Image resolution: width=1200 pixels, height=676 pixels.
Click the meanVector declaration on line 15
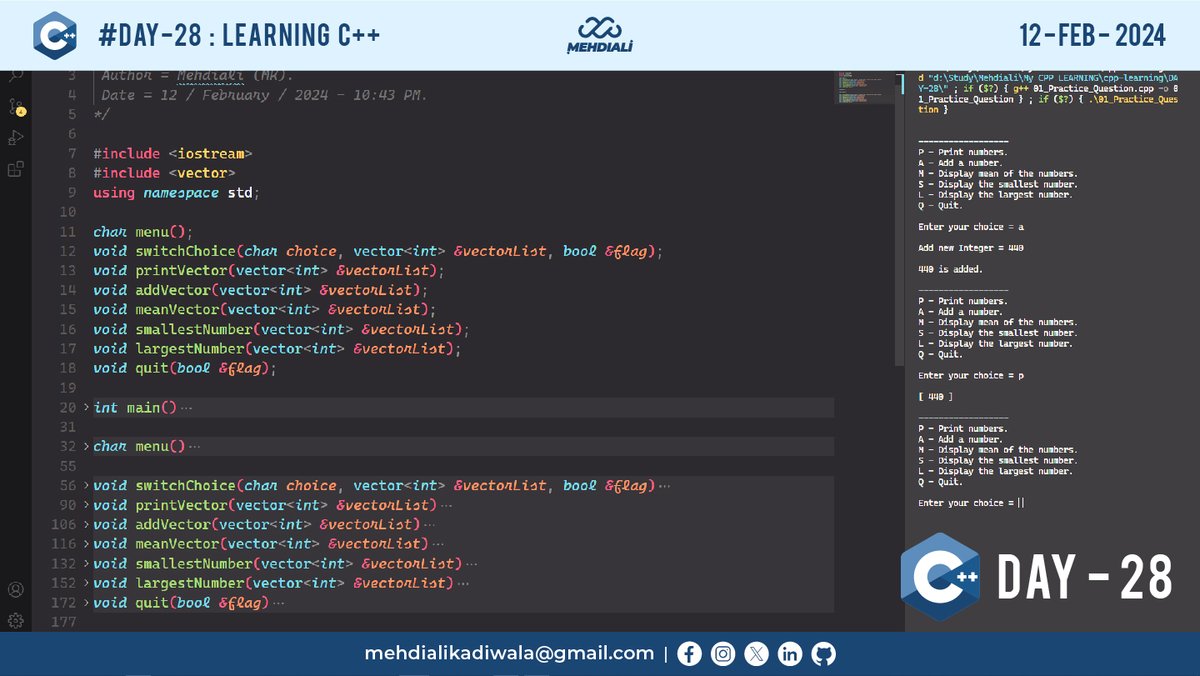click(265, 310)
